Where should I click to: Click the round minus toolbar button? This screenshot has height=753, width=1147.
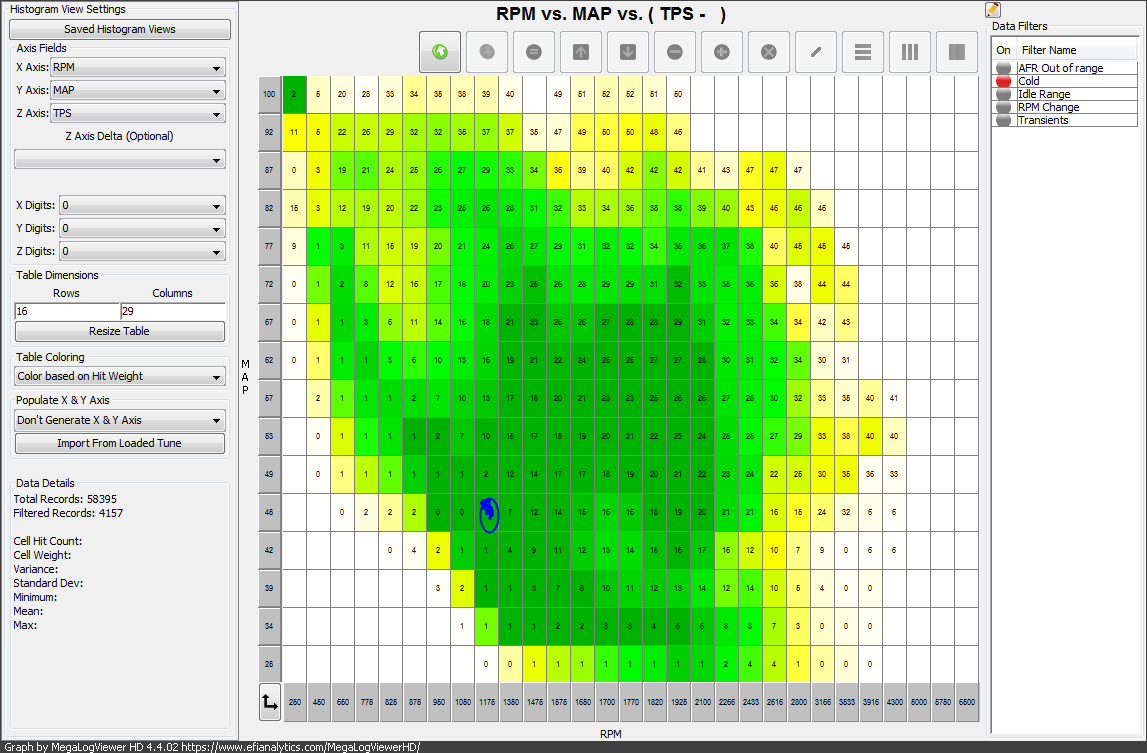(674, 52)
